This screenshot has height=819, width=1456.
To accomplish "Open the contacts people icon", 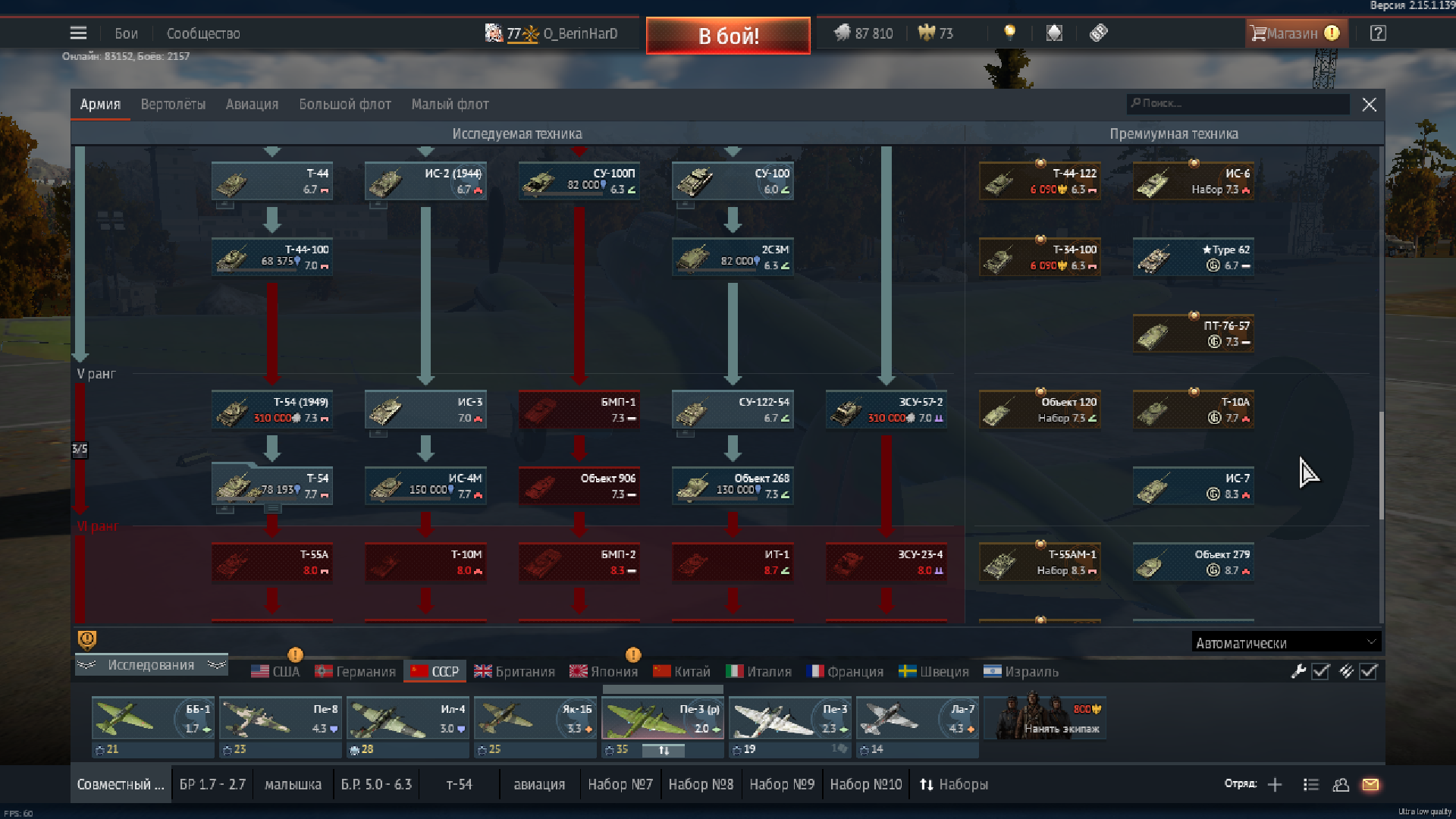I will click(1341, 785).
